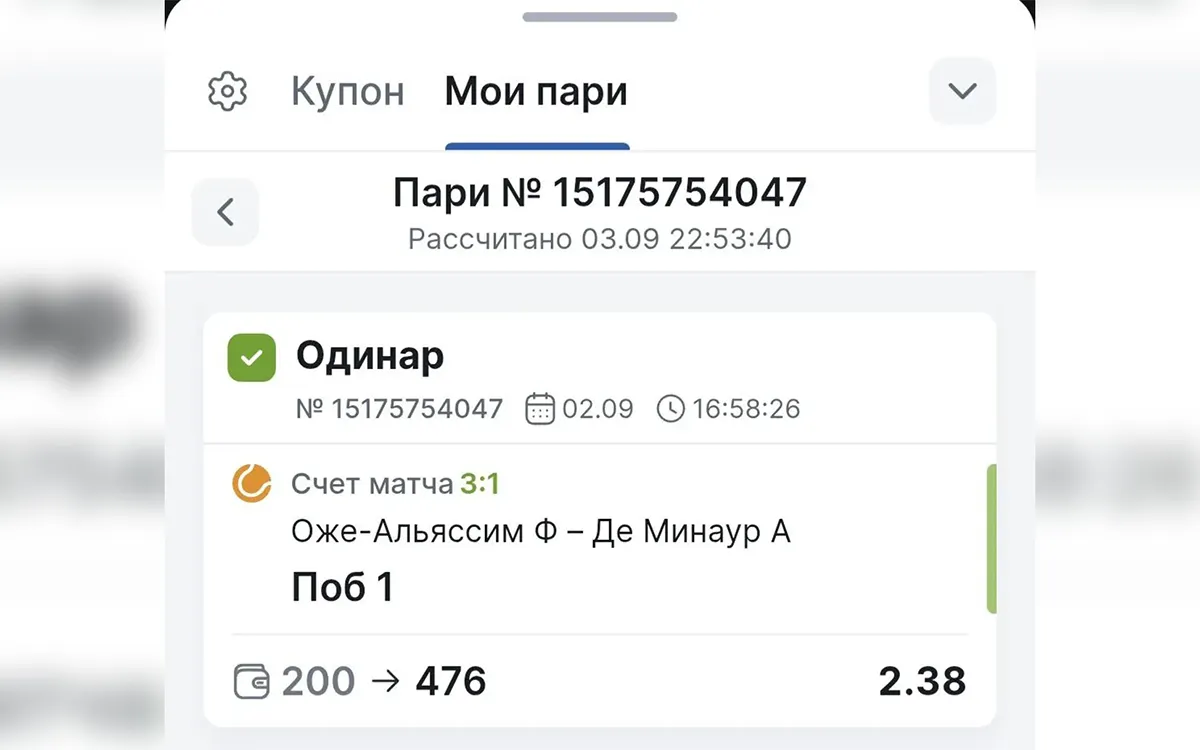
Task: Click the clock icon near 16:58:26
Action: tap(673, 408)
